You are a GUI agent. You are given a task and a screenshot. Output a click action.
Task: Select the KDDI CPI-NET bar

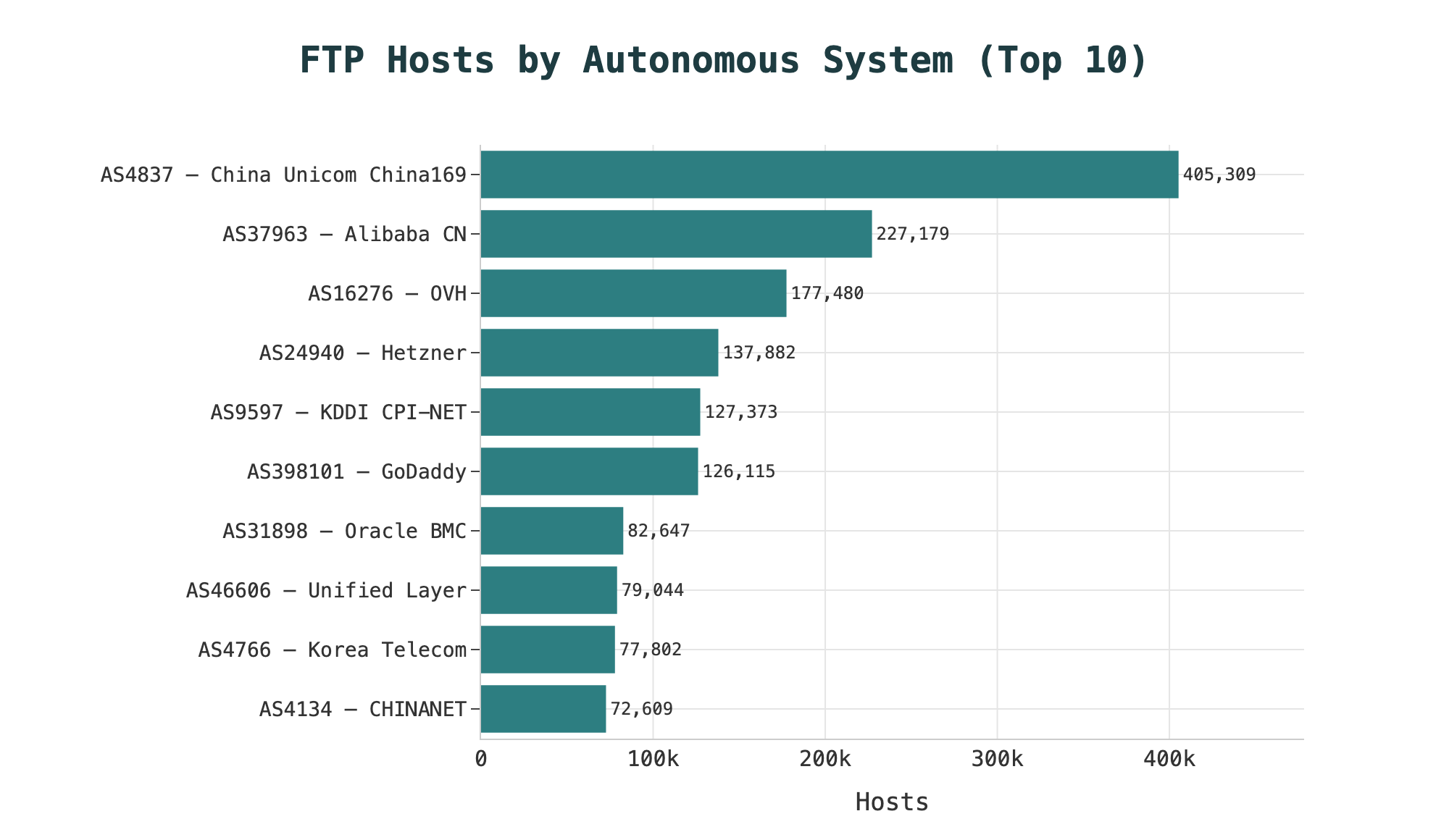590,412
